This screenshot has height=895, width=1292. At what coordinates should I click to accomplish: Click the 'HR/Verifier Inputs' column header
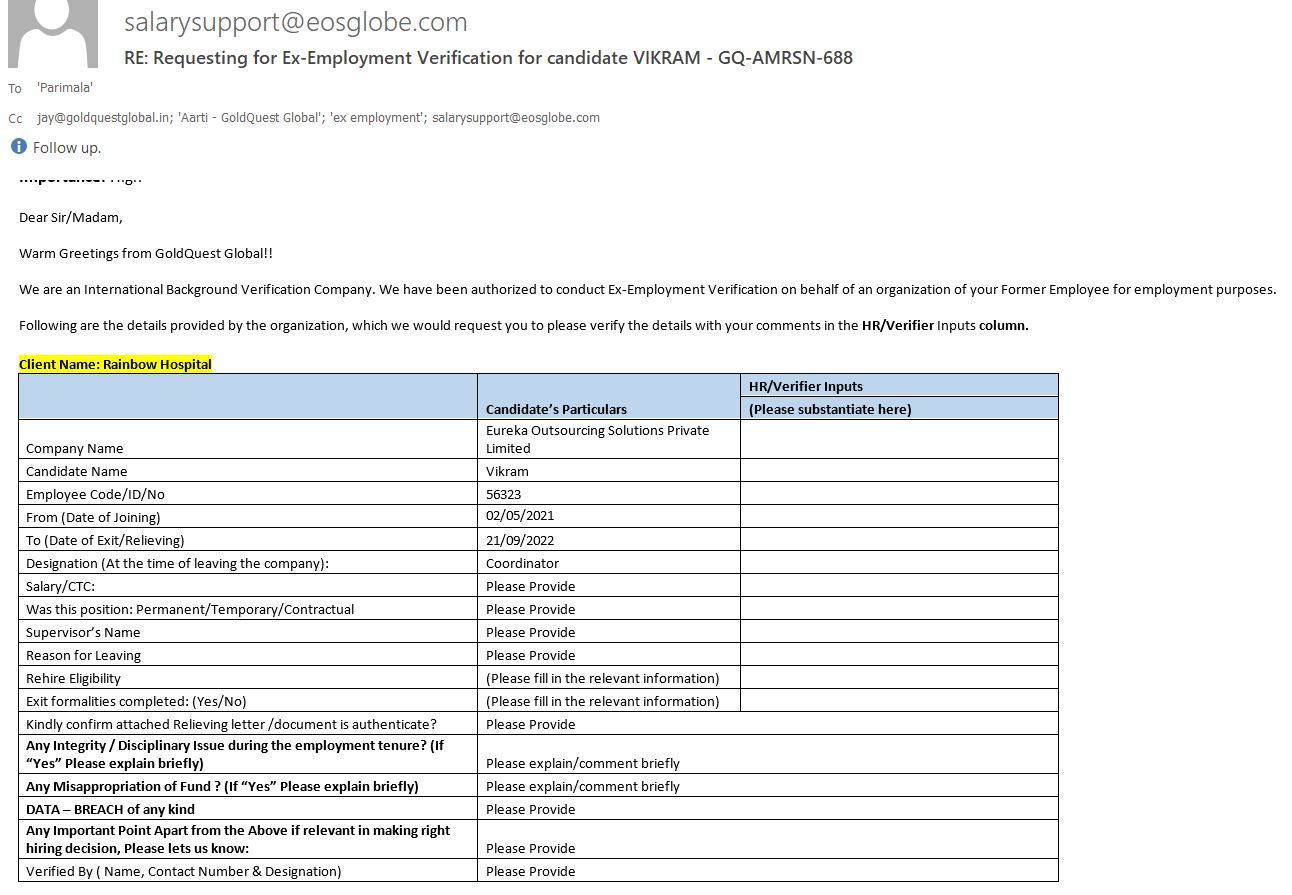(x=806, y=386)
